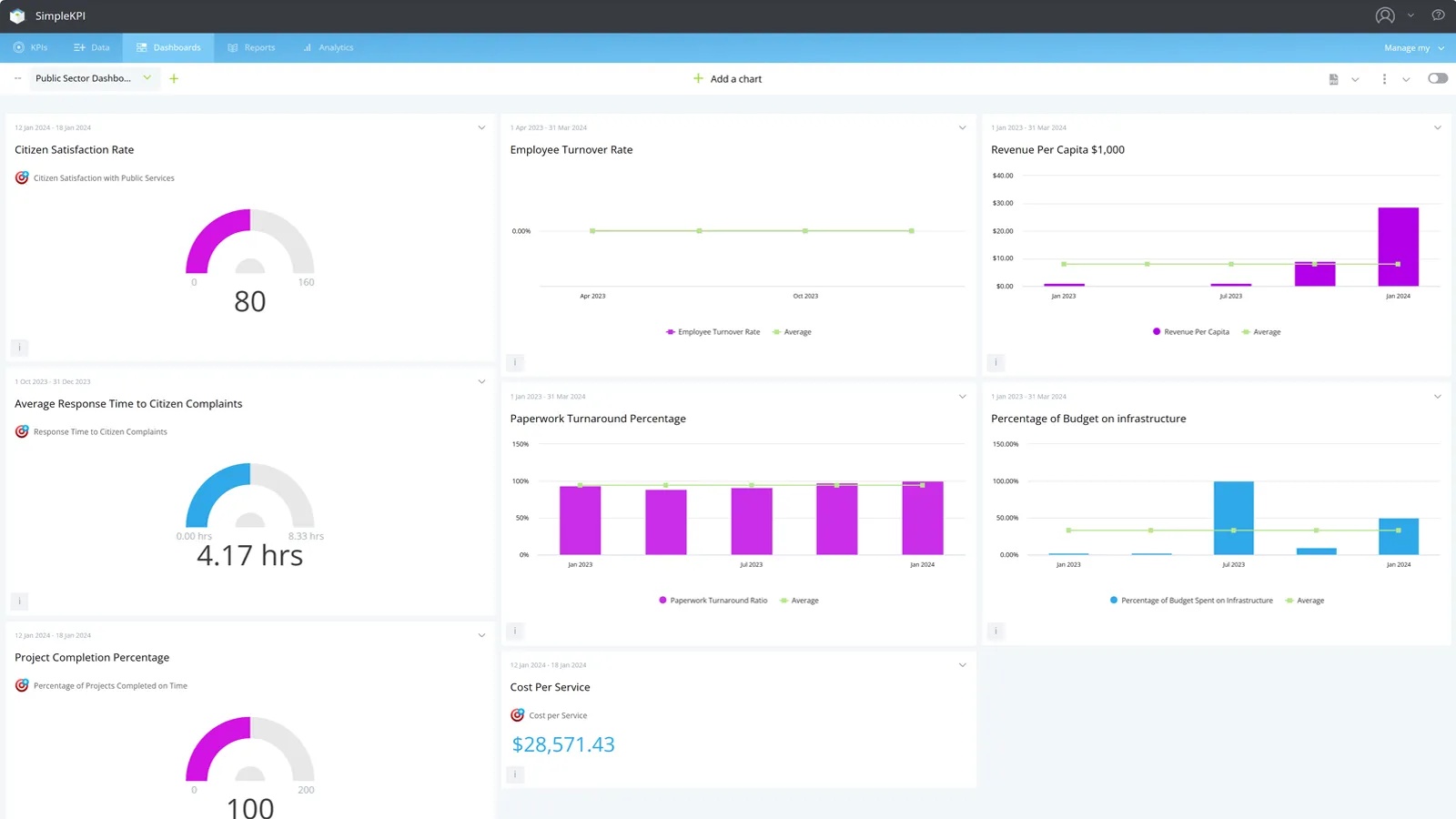
Task: Flip the dashboard display toggle top right
Action: (1437, 78)
